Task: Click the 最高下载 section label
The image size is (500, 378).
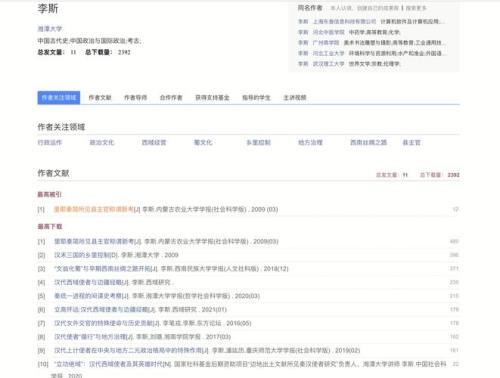Action: click(50, 227)
